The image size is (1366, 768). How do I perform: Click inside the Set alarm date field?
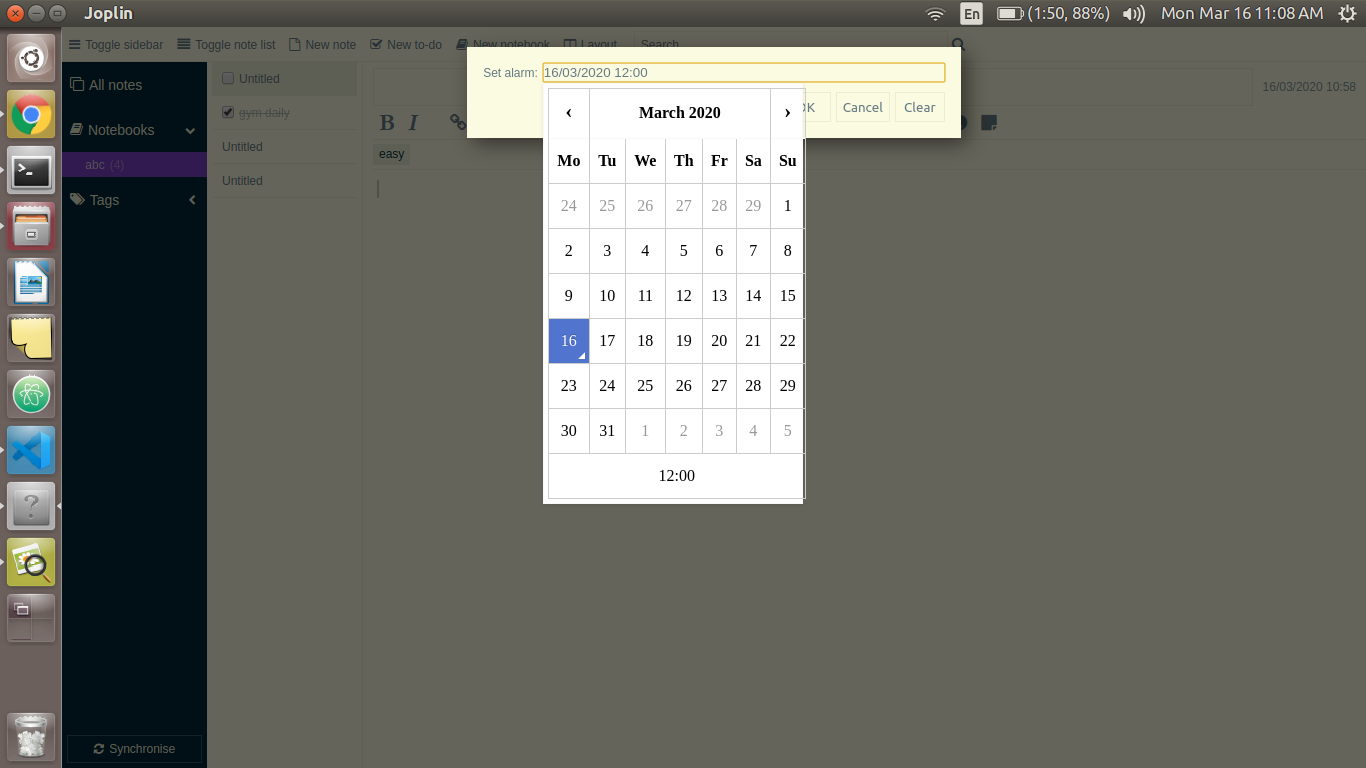[743, 72]
